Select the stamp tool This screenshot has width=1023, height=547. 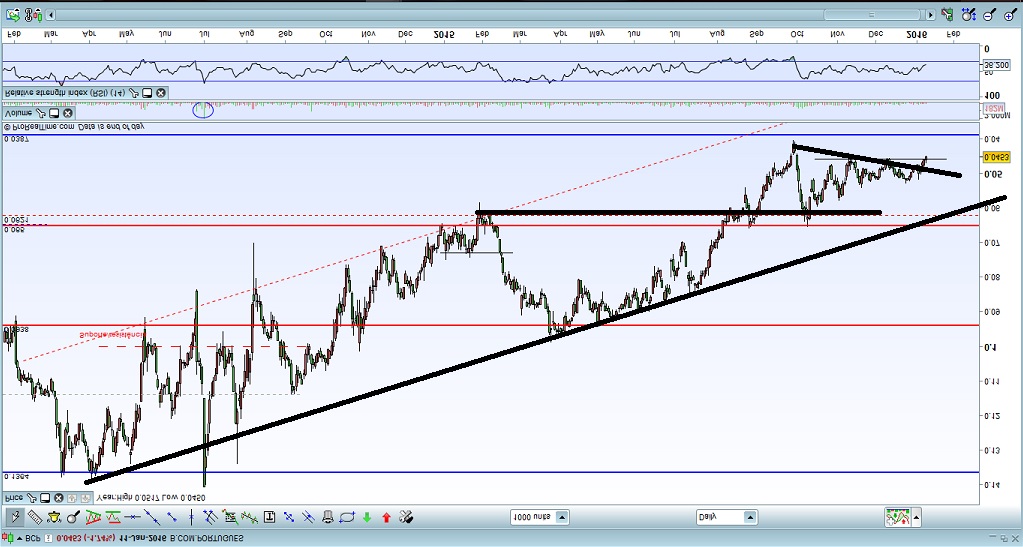click(x=328, y=518)
